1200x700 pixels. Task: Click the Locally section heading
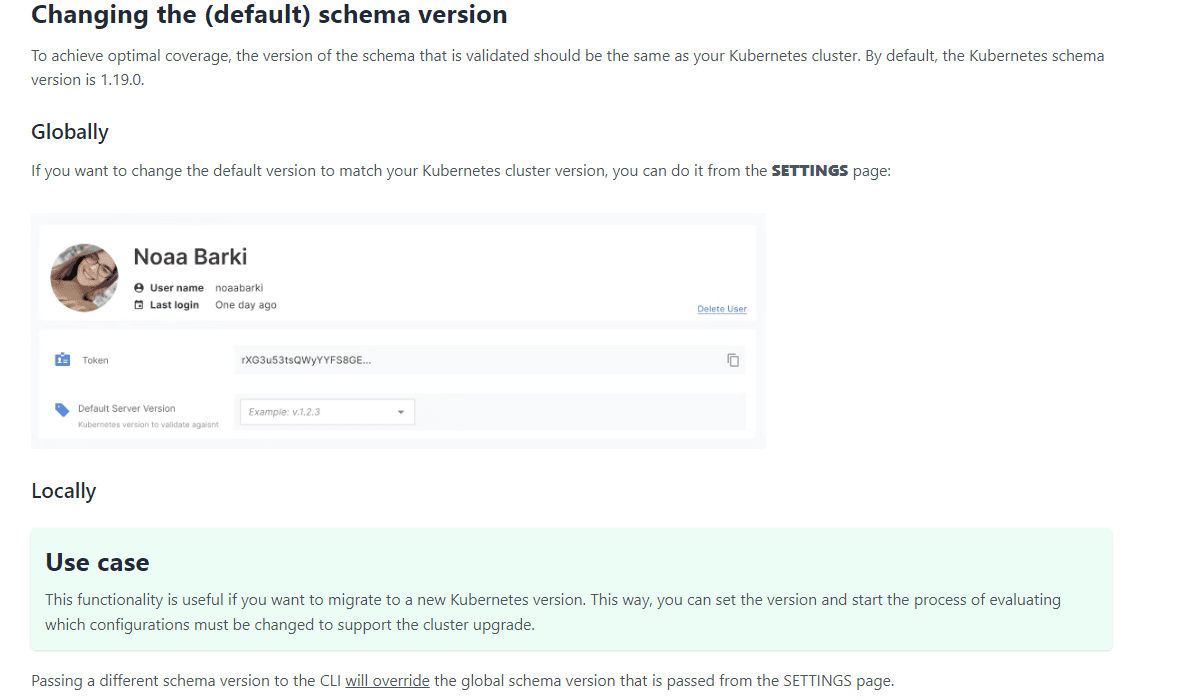click(x=64, y=491)
